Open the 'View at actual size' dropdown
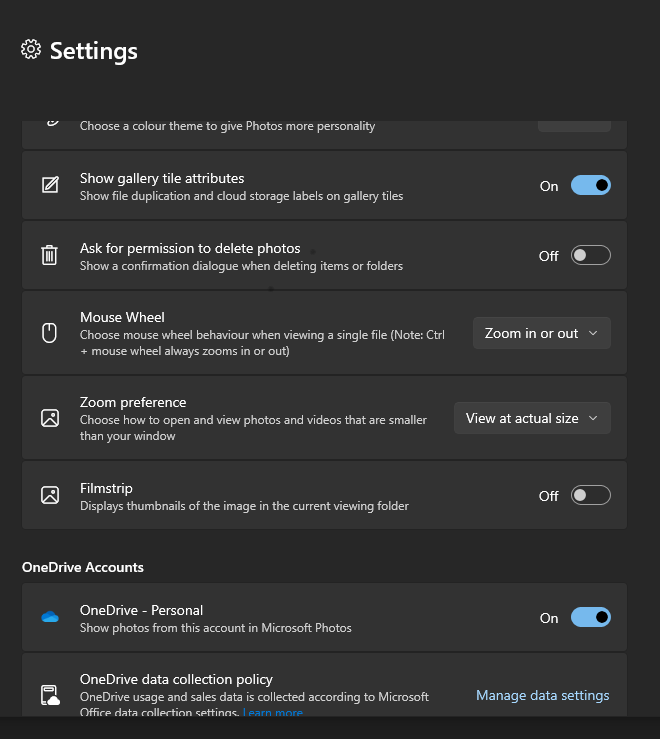This screenshot has height=739, width=660. pyautogui.click(x=532, y=418)
